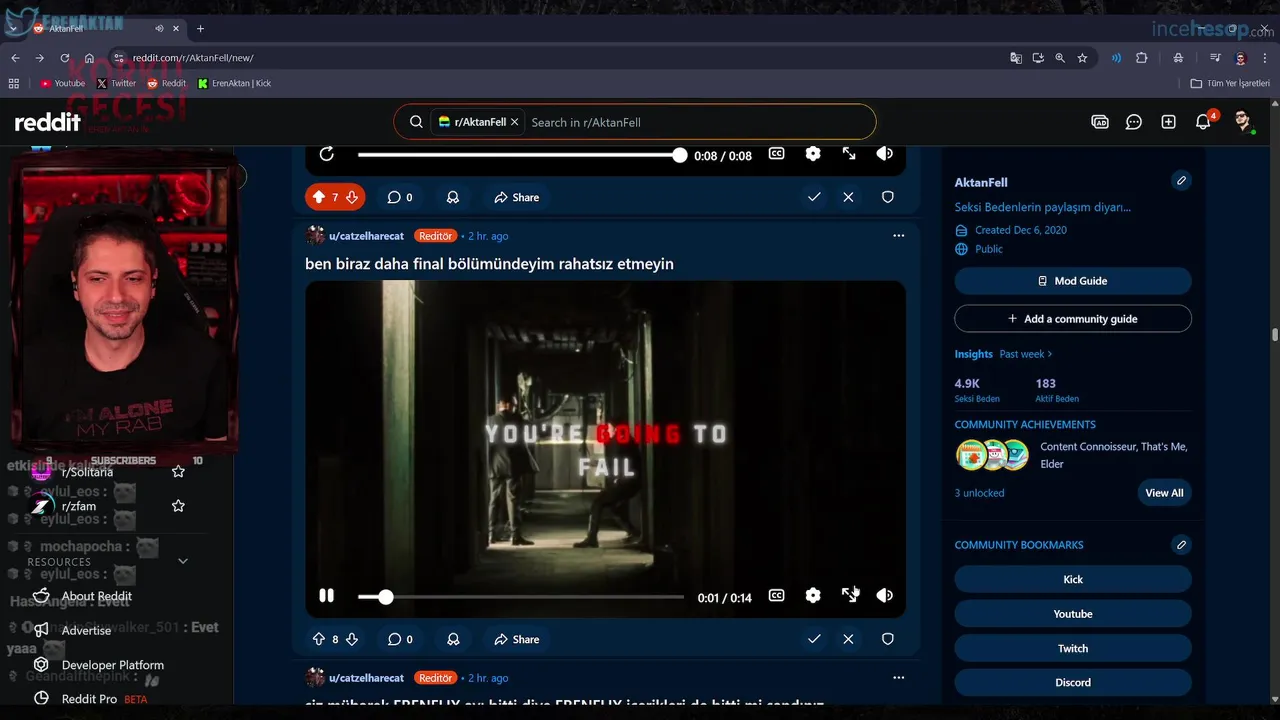Mute the 0:14 video volume
The image size is (1280, 720).
[x=885, y=596]
